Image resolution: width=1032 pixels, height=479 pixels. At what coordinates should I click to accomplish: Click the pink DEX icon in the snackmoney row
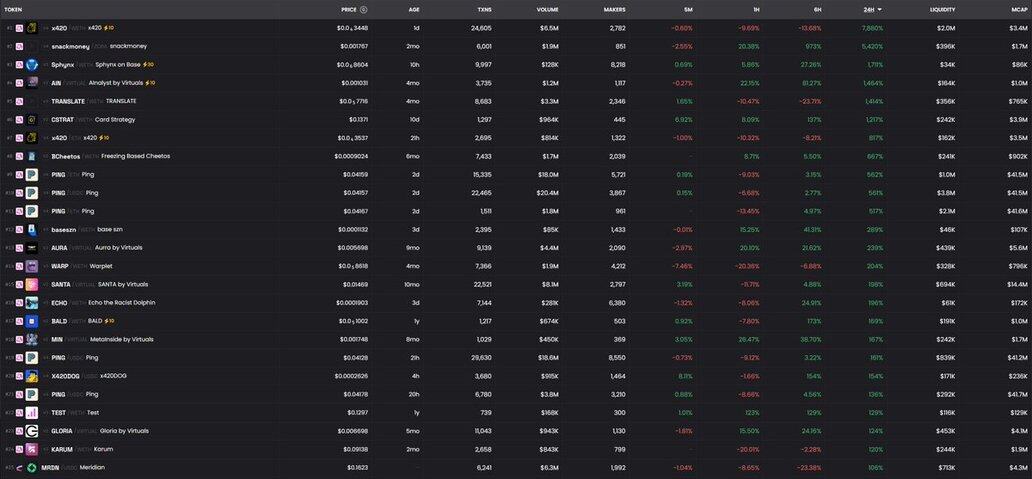tap(18, 46)
